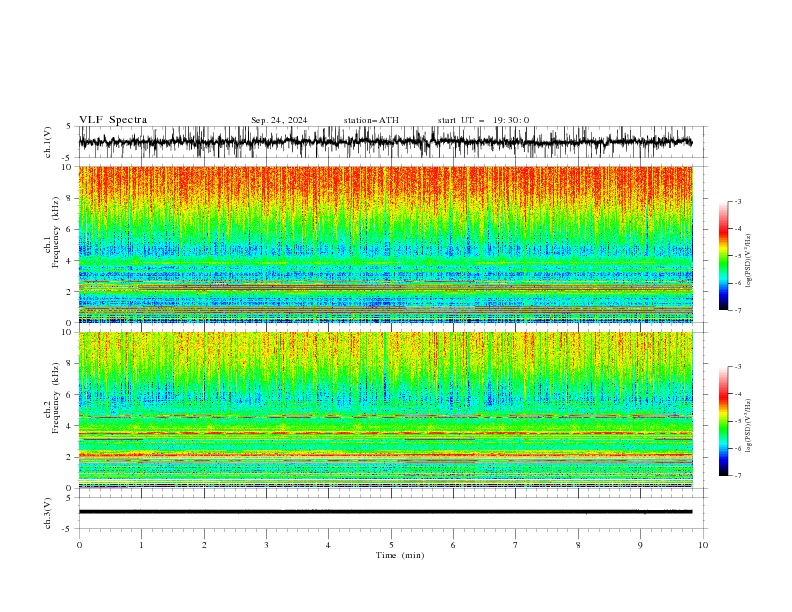Click the "ch.3(V)" axis label
The image size is (792, 612).
click(x=48, y=513)
